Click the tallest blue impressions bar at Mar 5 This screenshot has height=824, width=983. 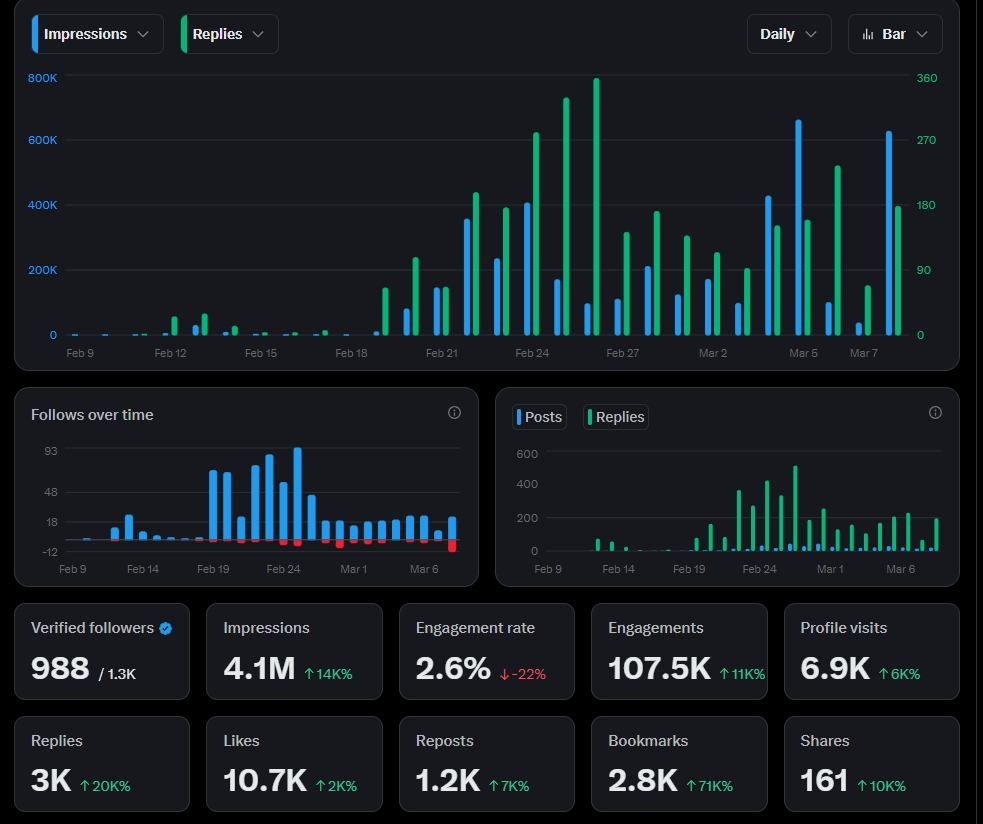click(x=799, y=228)
